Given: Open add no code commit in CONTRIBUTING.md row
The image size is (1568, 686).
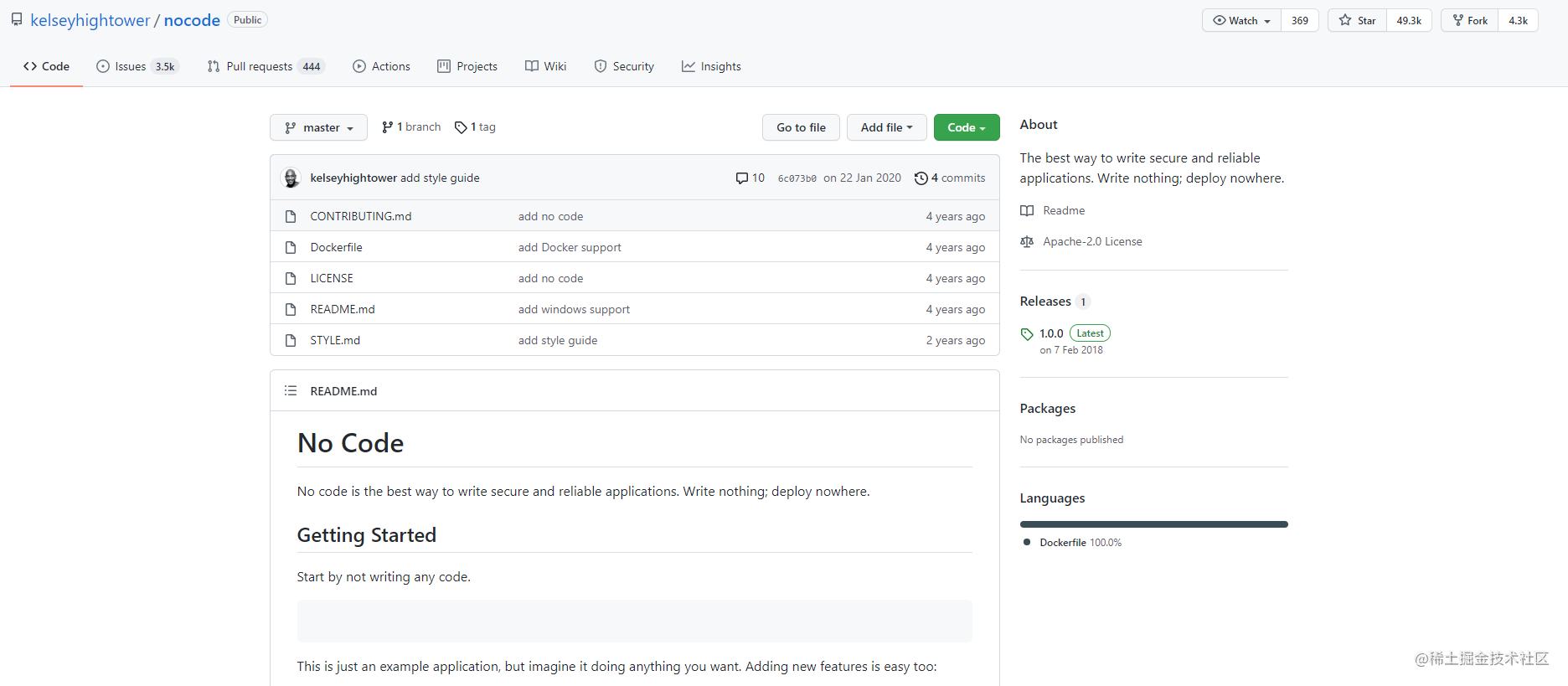Looking at the screenshot, I should pos(550,216).
